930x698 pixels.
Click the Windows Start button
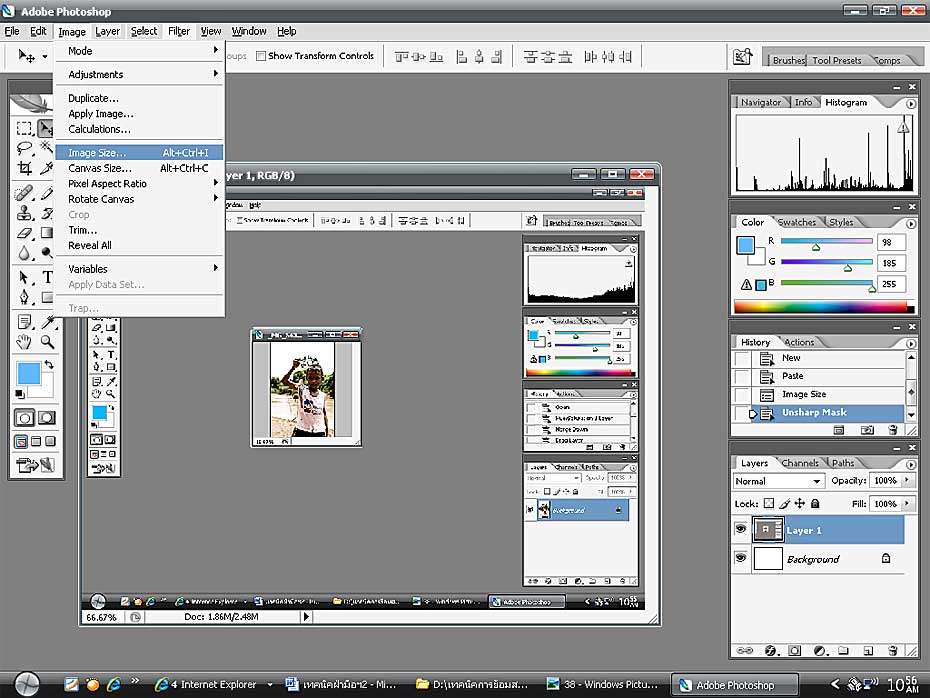pos(27,684)
